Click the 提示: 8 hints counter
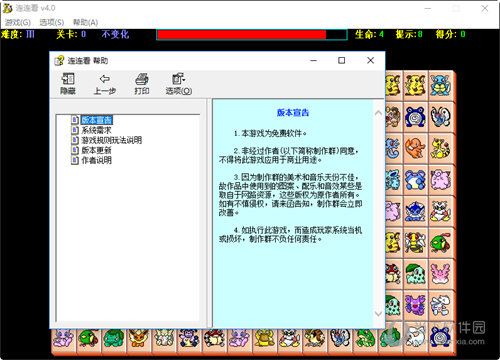Viewport: 500px width, 360px height. click(x=409, y=34)
